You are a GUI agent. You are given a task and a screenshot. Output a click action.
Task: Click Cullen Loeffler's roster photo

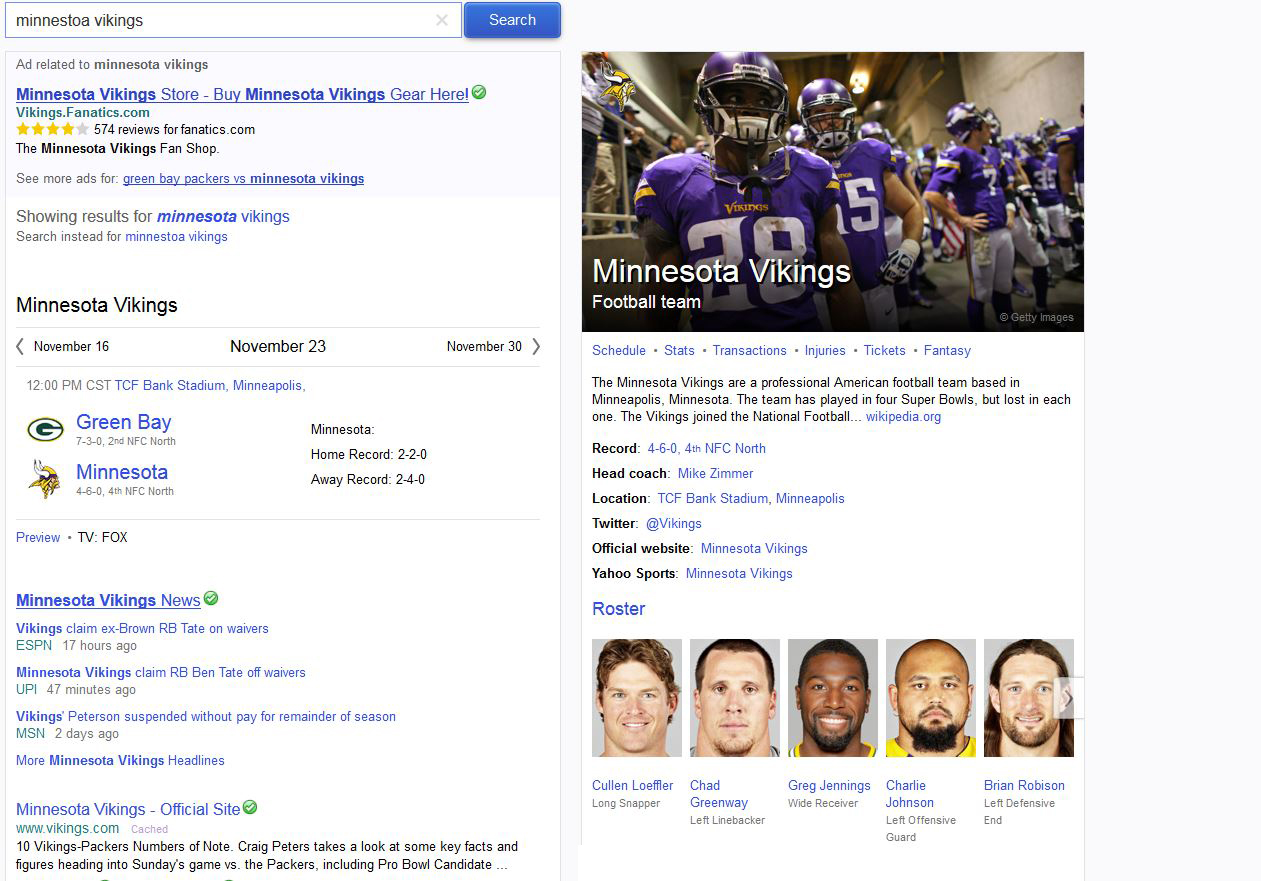637,698
